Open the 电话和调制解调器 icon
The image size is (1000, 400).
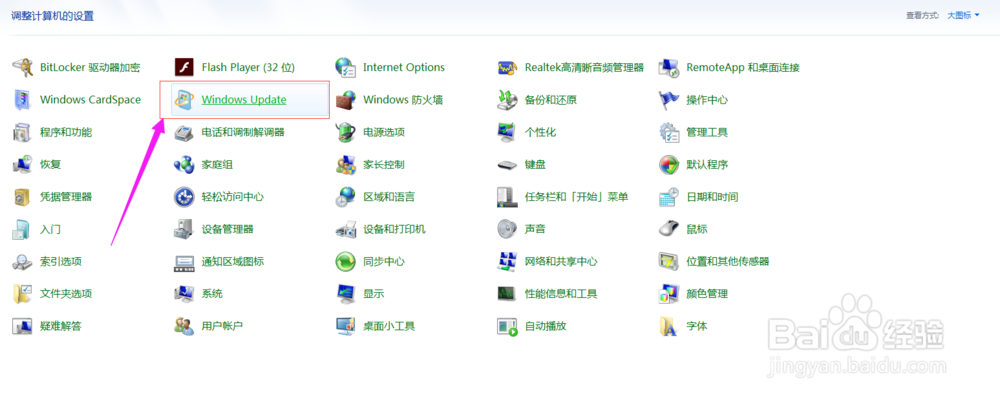[184, 133]
